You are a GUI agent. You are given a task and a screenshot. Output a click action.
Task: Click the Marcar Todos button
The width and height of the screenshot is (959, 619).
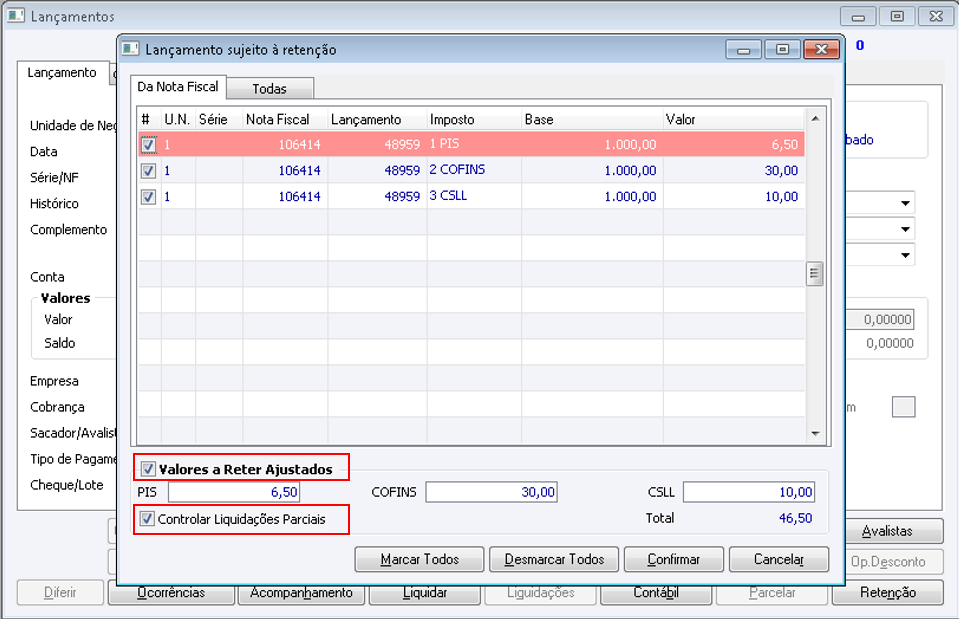419,559
